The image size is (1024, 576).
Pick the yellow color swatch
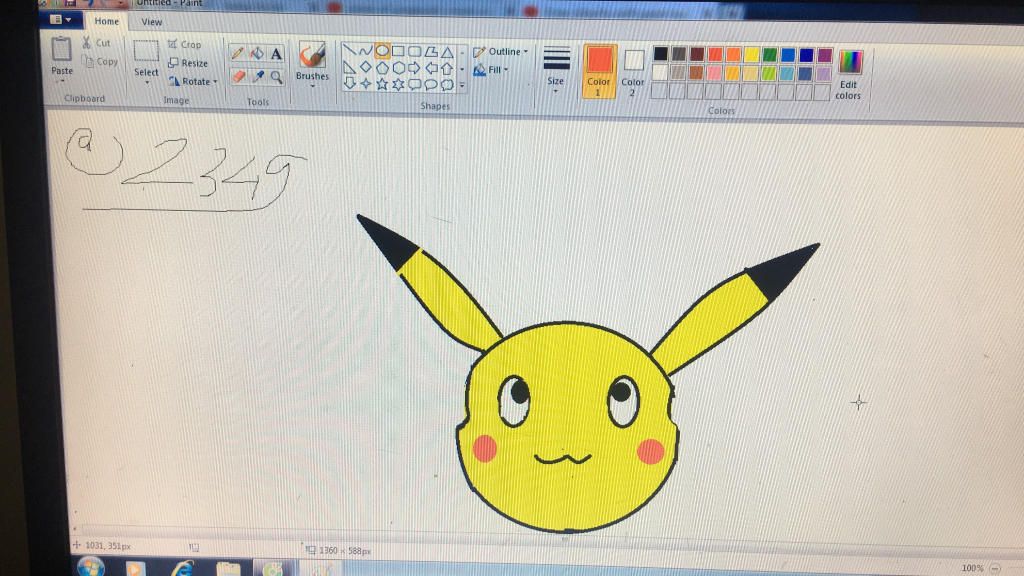click(x=752, y=54)
